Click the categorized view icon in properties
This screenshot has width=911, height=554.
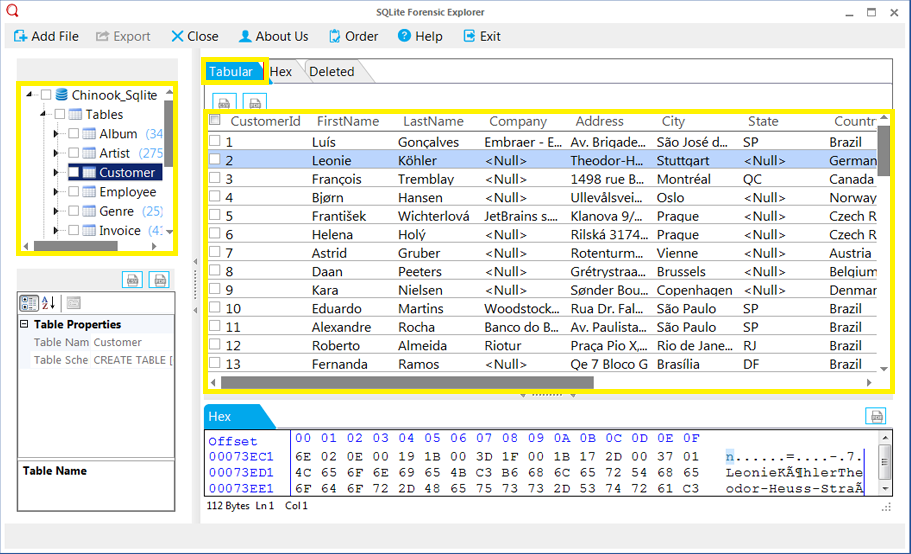29,303
